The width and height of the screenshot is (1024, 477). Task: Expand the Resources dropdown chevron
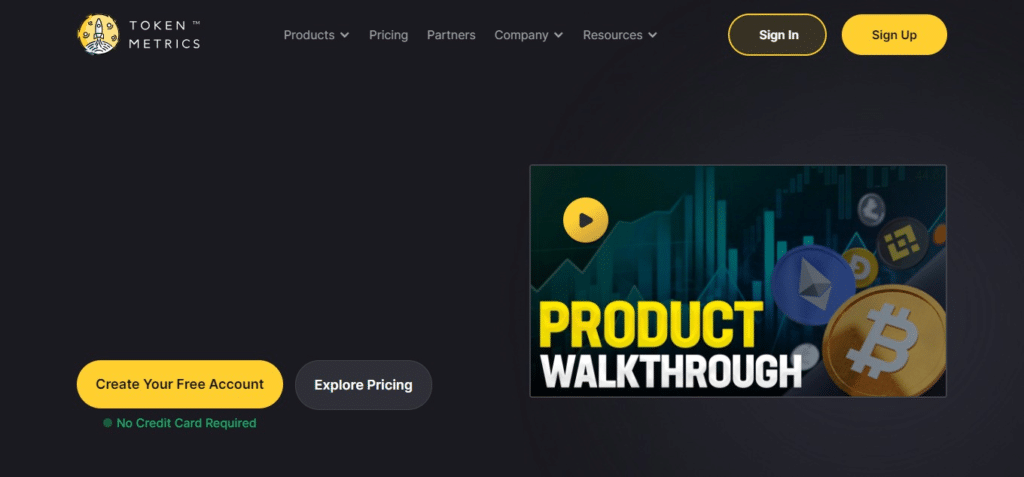652,35
